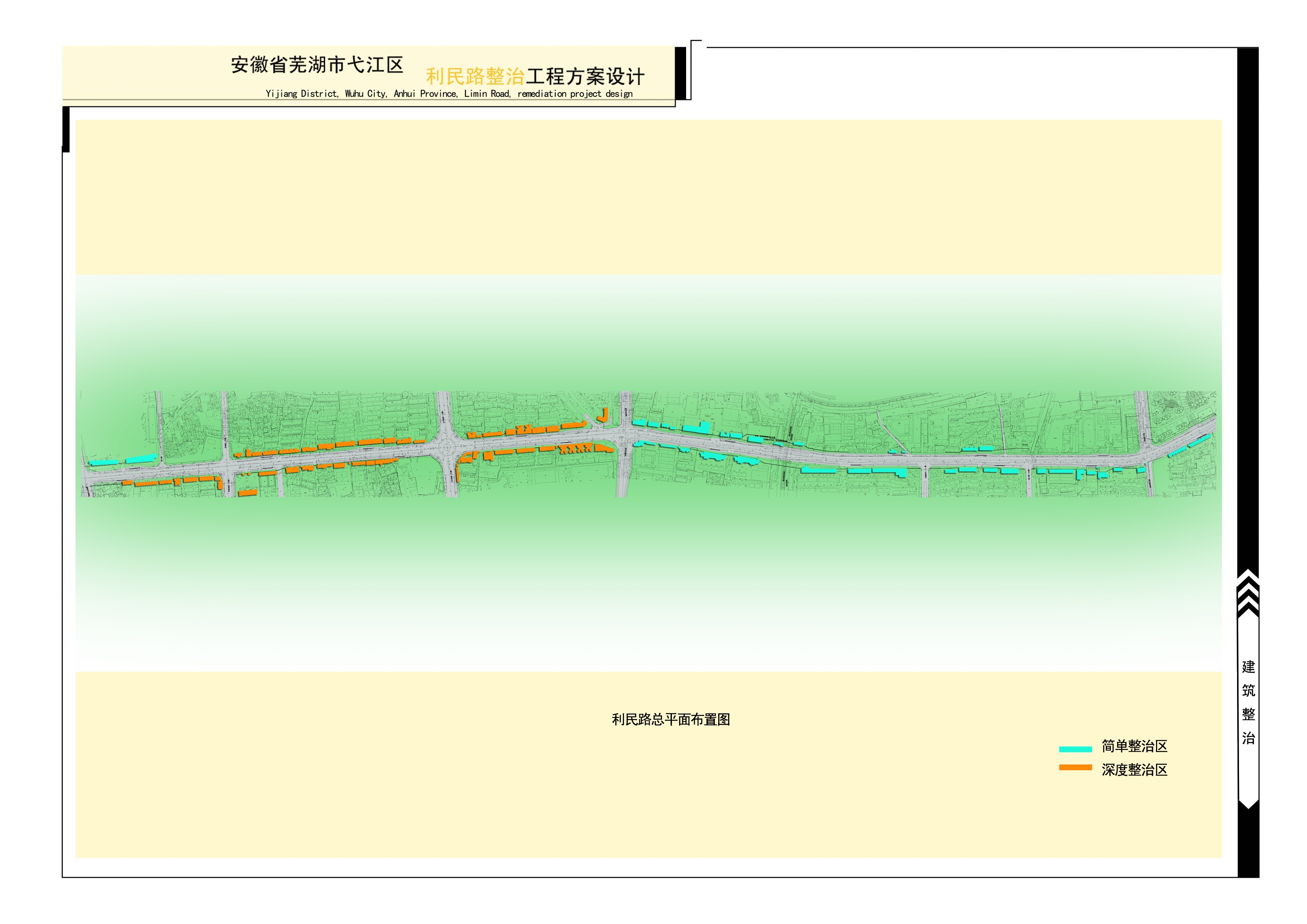Click the roundabout intersection on the map
Viewport: 1307px width, 924px height.
446,447
